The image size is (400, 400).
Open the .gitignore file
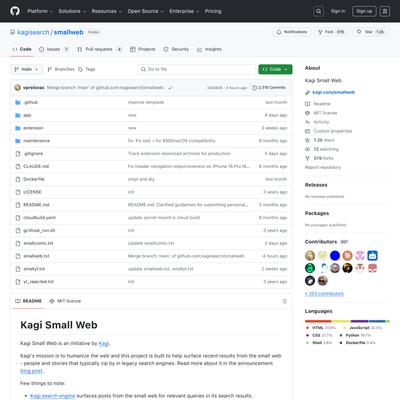click(33, 154)
